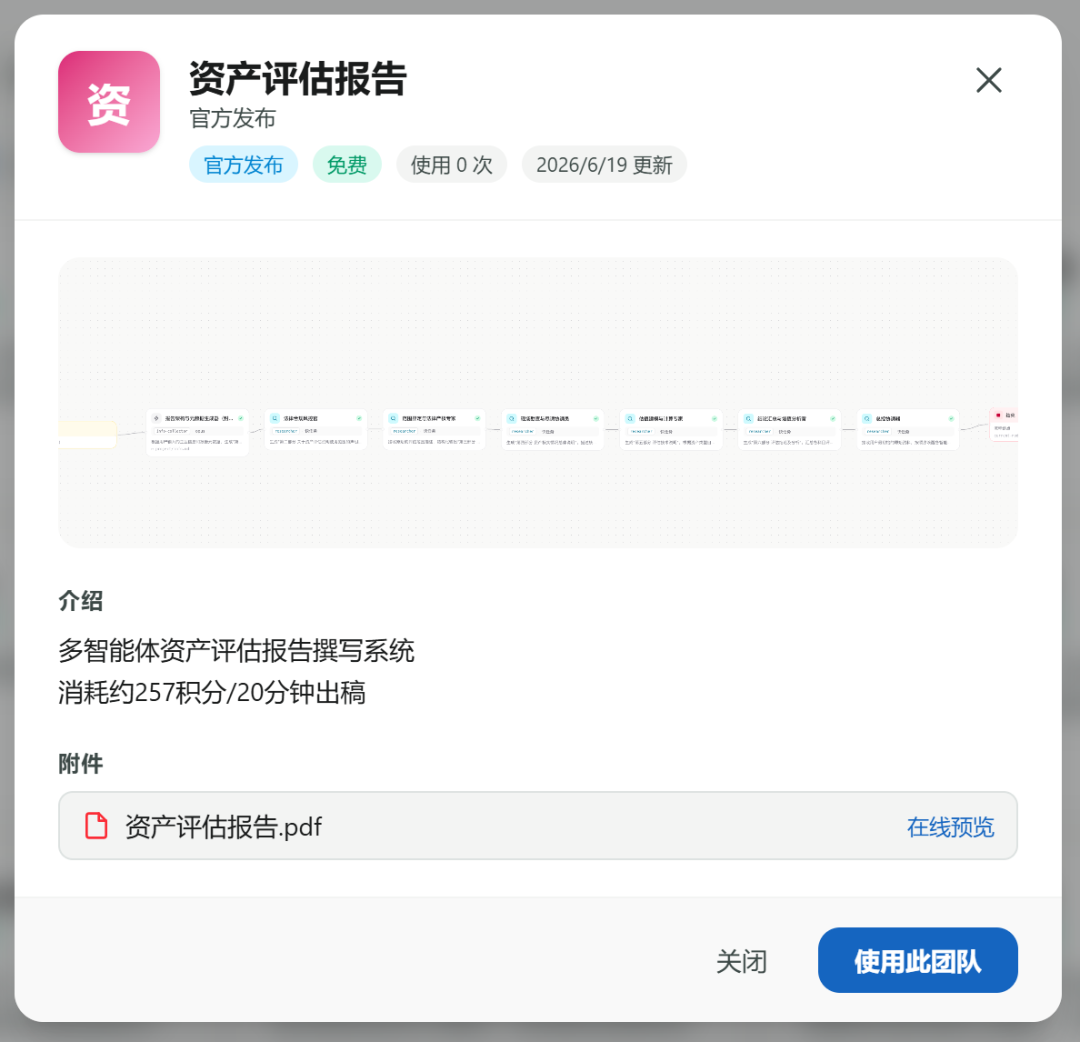Screen dimensions: 1080x1042
Task: Click the 使用 0 次 usage tag
Action: click(451, 165)
